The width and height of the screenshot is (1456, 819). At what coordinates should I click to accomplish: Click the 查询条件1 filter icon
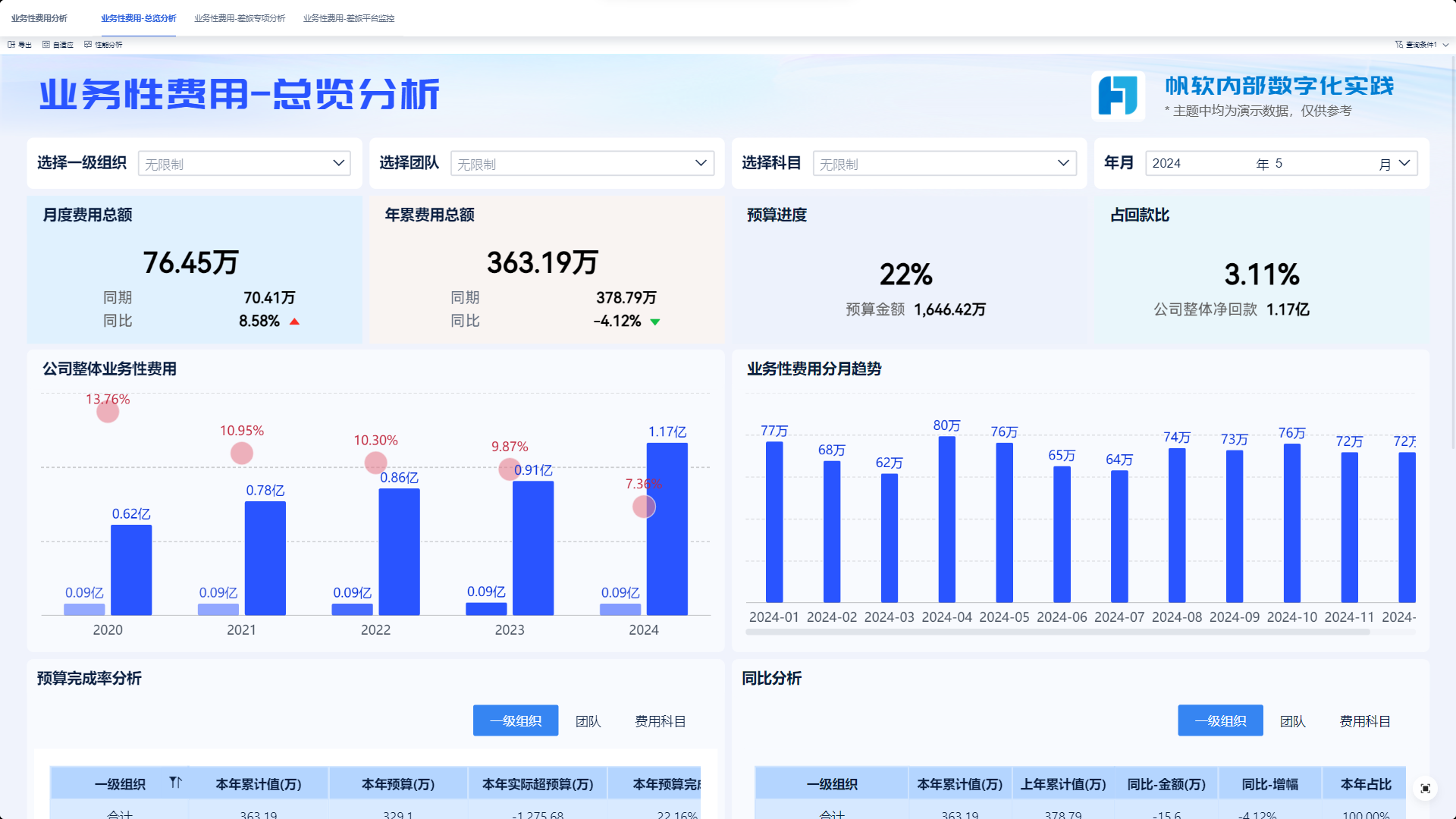click(1399, 45)
